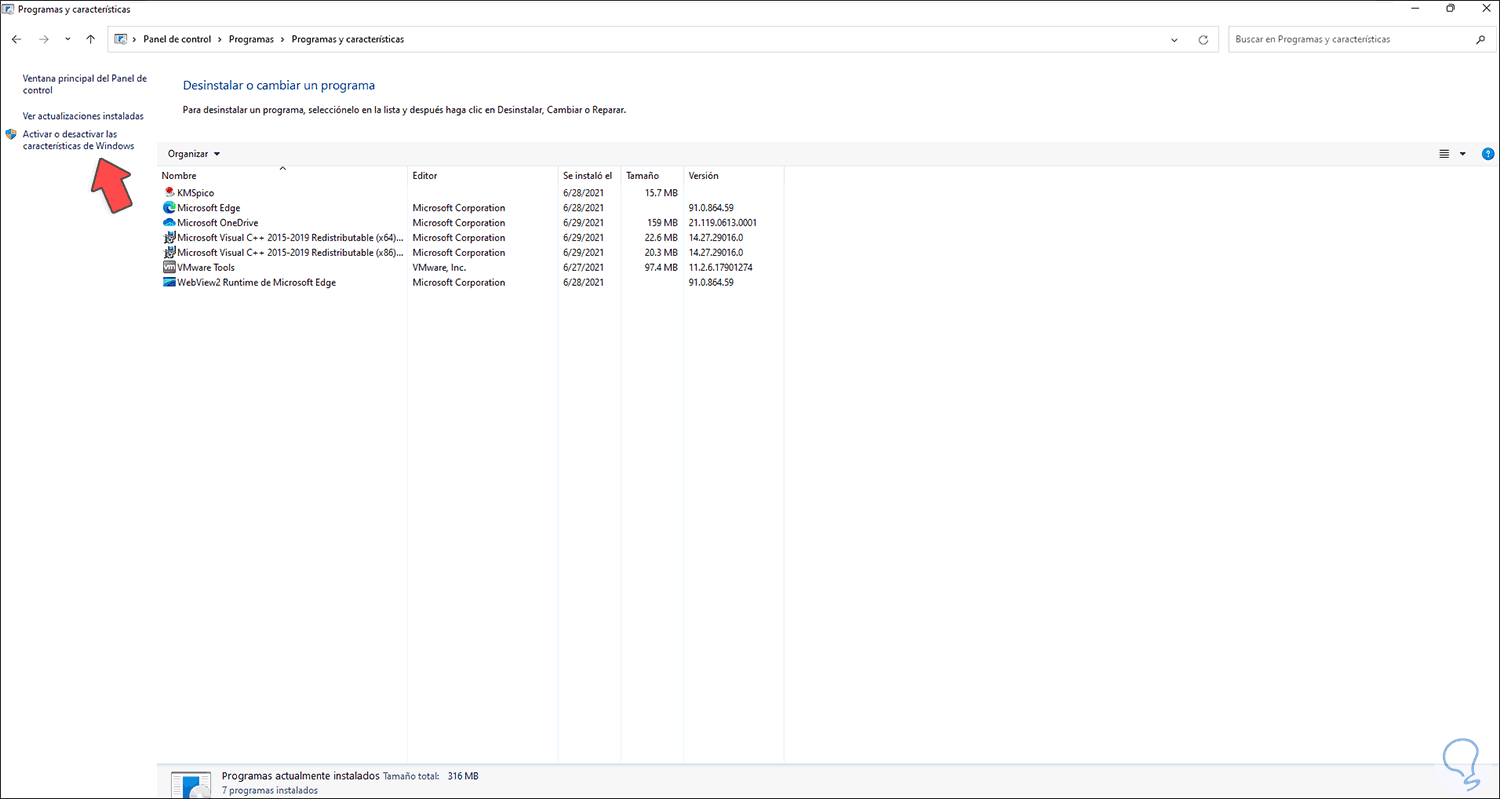Click the Programas y características breadcrumb

point(348,40)
